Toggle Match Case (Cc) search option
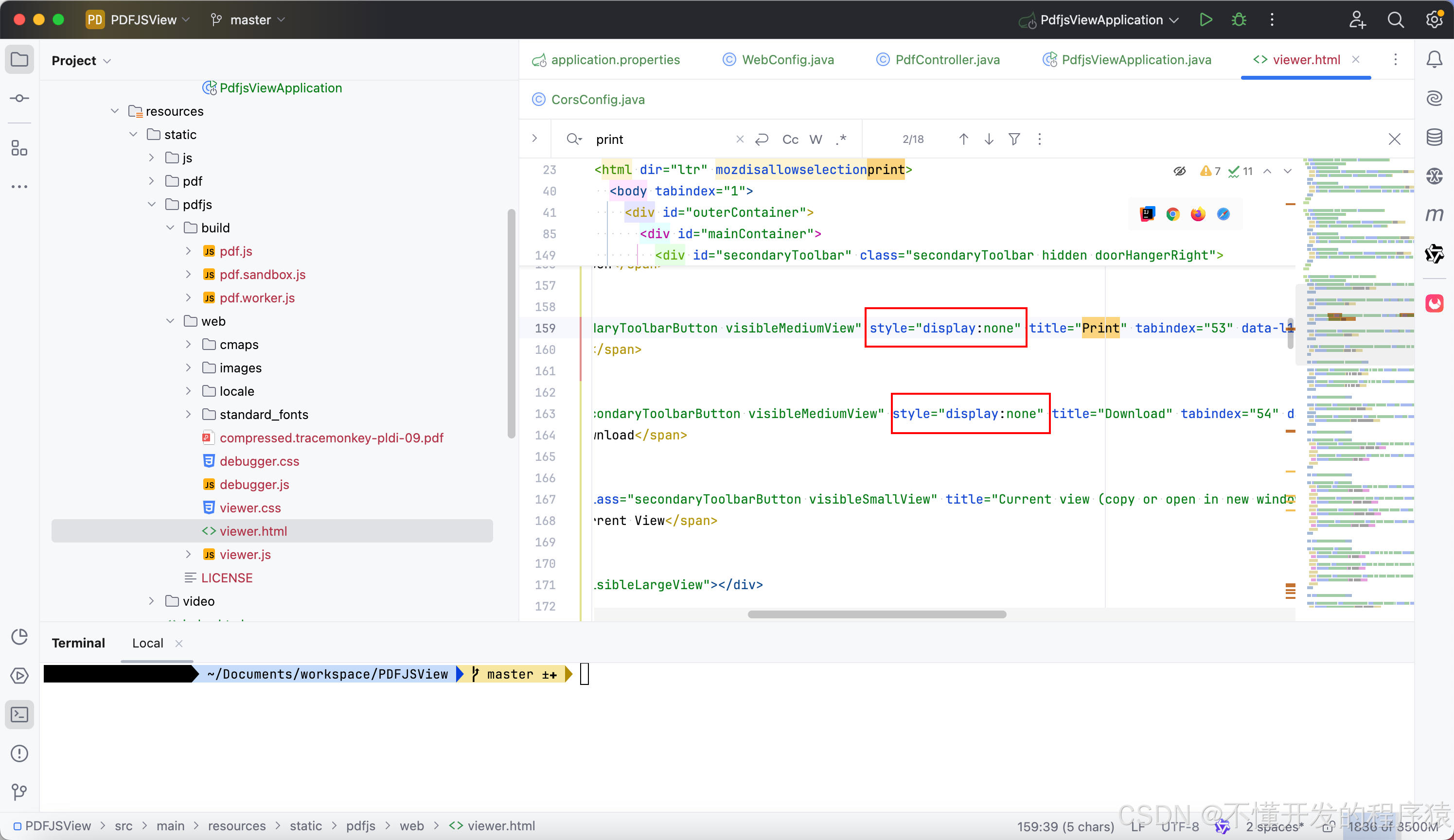The image size is (1454, 840). click(790, 139)
